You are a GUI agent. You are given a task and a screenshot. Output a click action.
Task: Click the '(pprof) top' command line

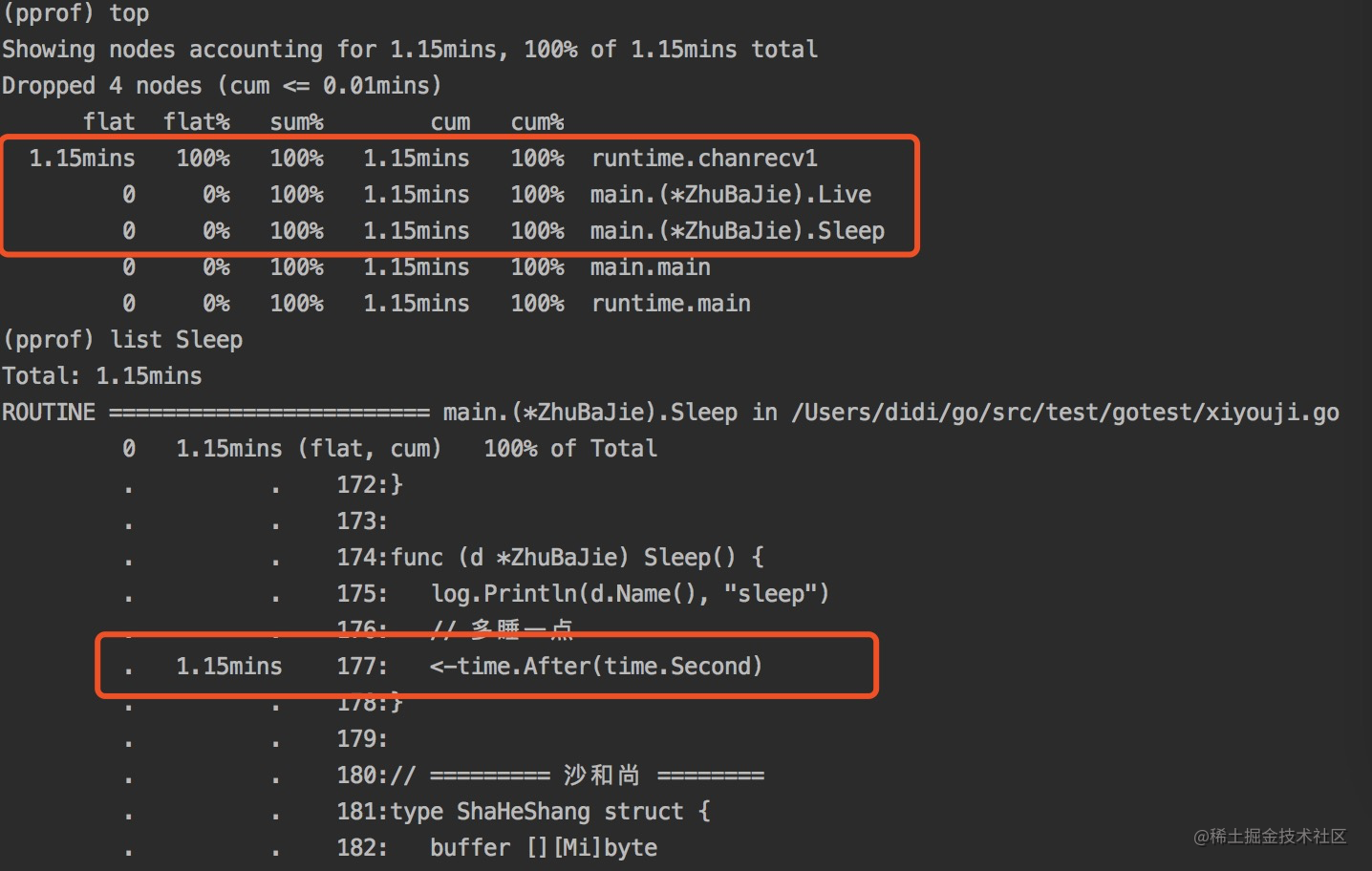pos(76,13)
